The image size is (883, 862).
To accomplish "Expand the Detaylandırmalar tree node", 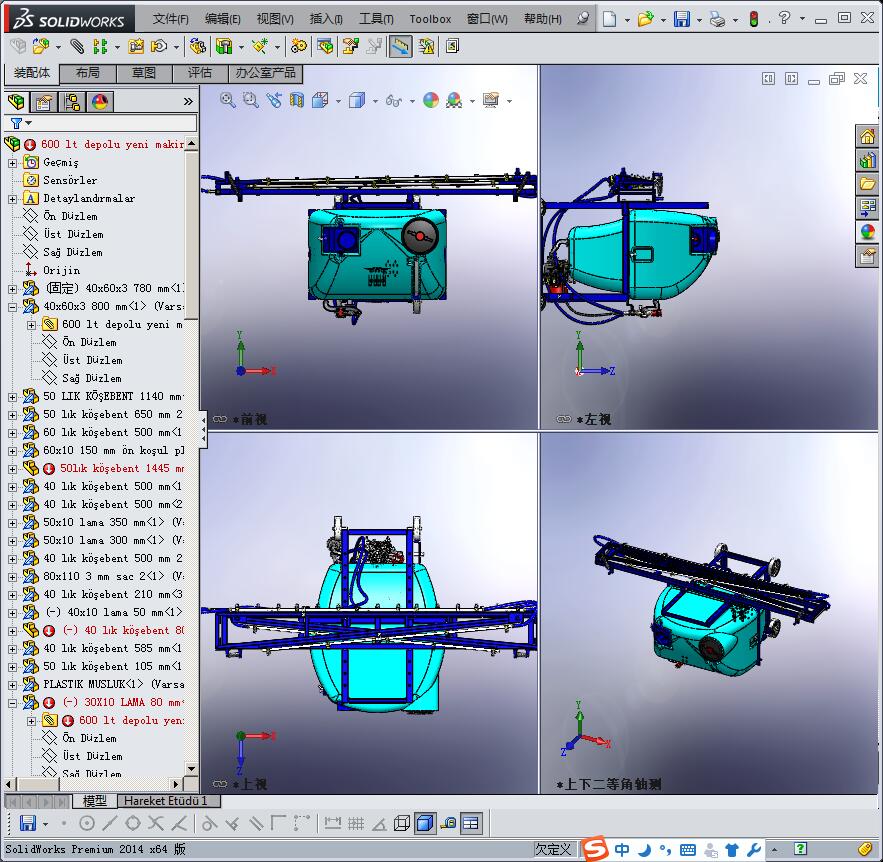I will [12, 199].
